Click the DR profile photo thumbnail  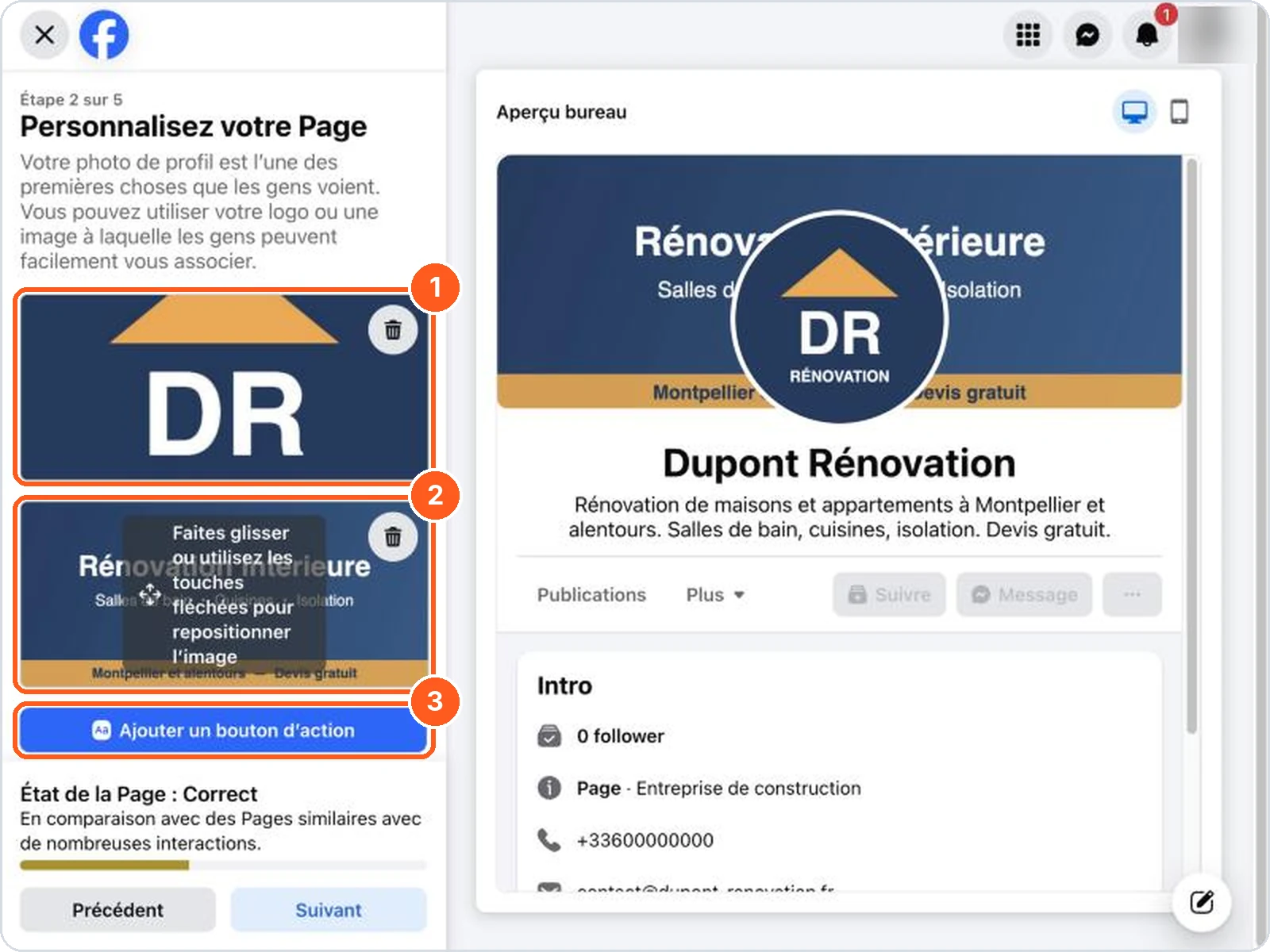pos(224,387)
